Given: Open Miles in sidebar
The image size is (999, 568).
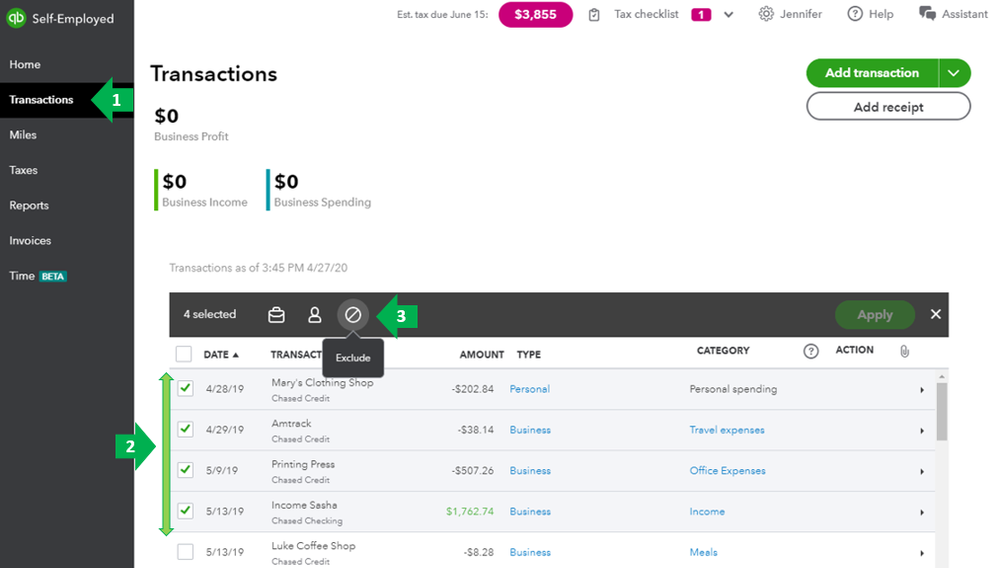Looking at the screenshot, I should (23, 135).
